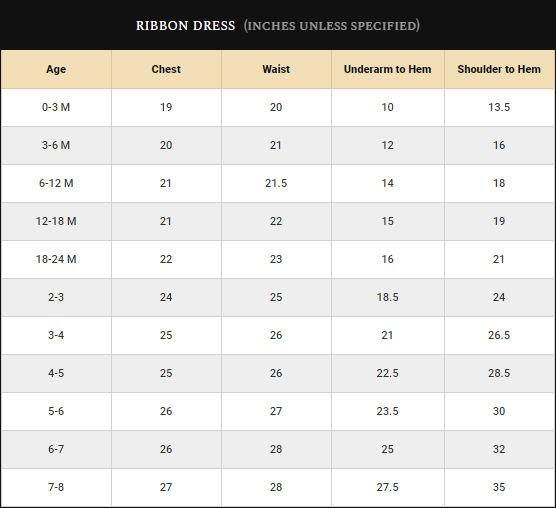Image resolution: width=556 pixels, height=508 pixels.
Task: Click chest value 22 in 18-24 M row
Action: tap(166, 259)
